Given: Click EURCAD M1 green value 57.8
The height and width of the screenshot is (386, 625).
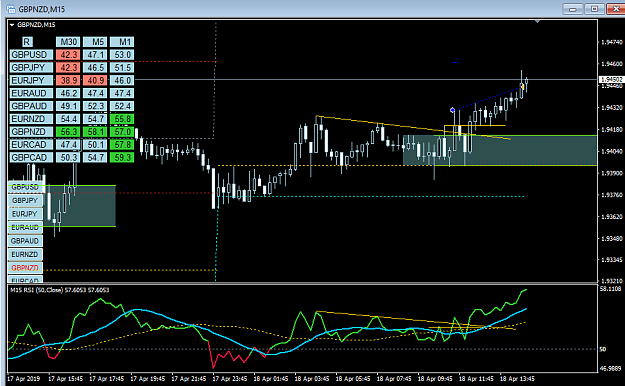Looking at the screenshot, I should [x=122, y=144].
